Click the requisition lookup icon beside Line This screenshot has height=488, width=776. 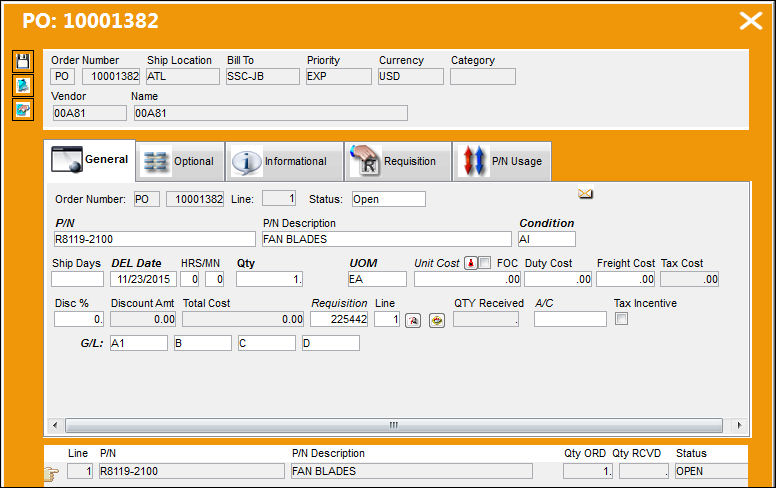click(413, 321)
